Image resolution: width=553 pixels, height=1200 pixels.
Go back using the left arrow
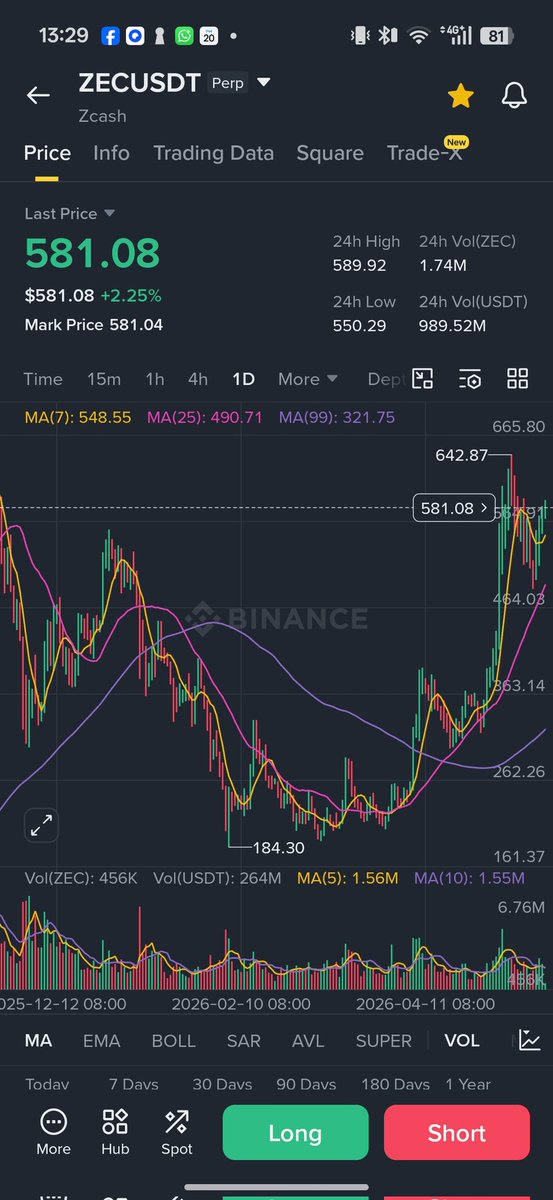[x=38, y=95]
